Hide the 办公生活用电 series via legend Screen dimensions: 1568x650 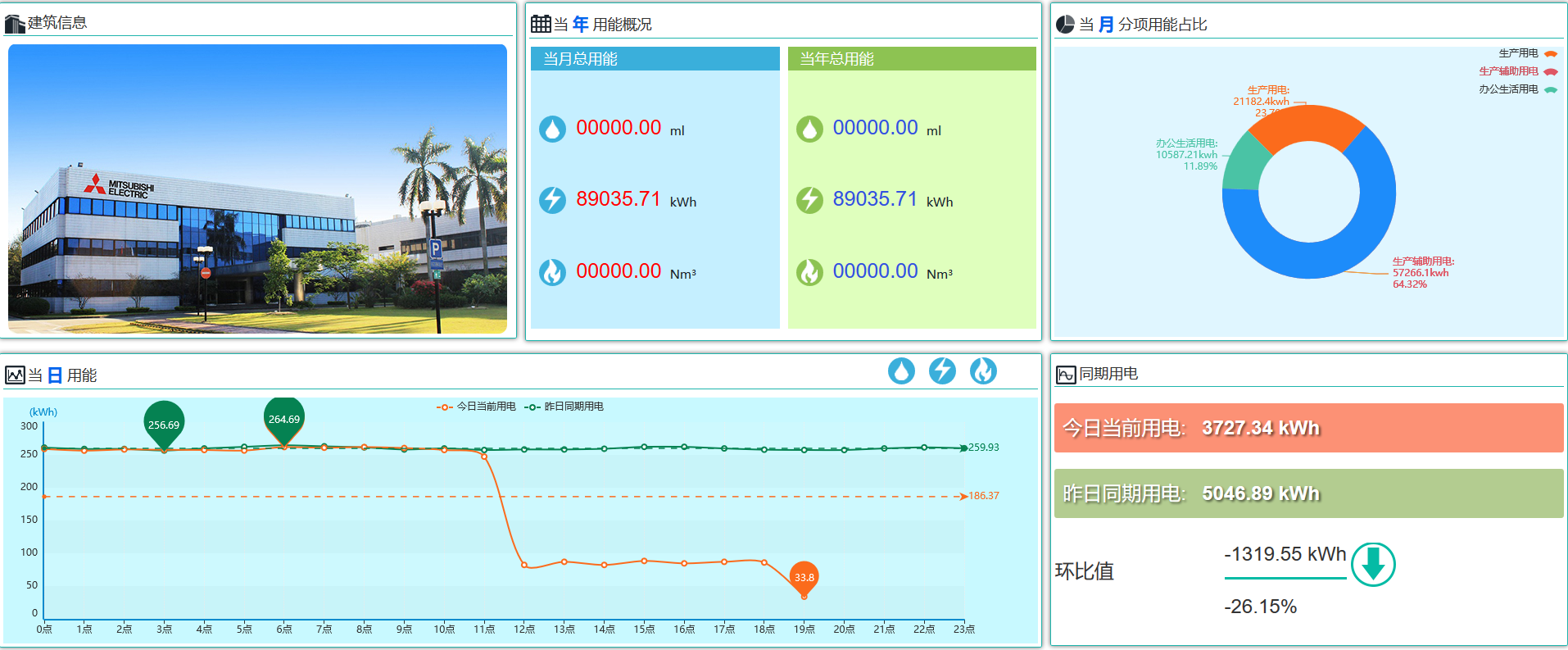click(x=1517, y=89)
